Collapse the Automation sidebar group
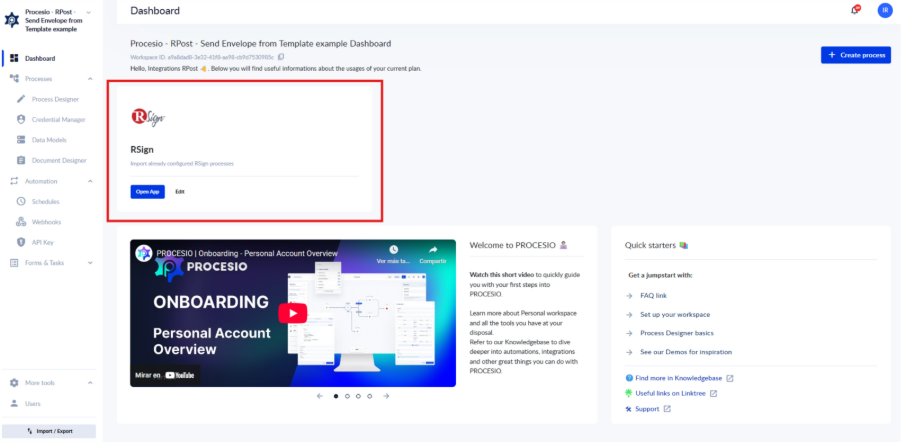Image resolution: width=901 pixels, height=442 pixels. click(x=90, y=181)
